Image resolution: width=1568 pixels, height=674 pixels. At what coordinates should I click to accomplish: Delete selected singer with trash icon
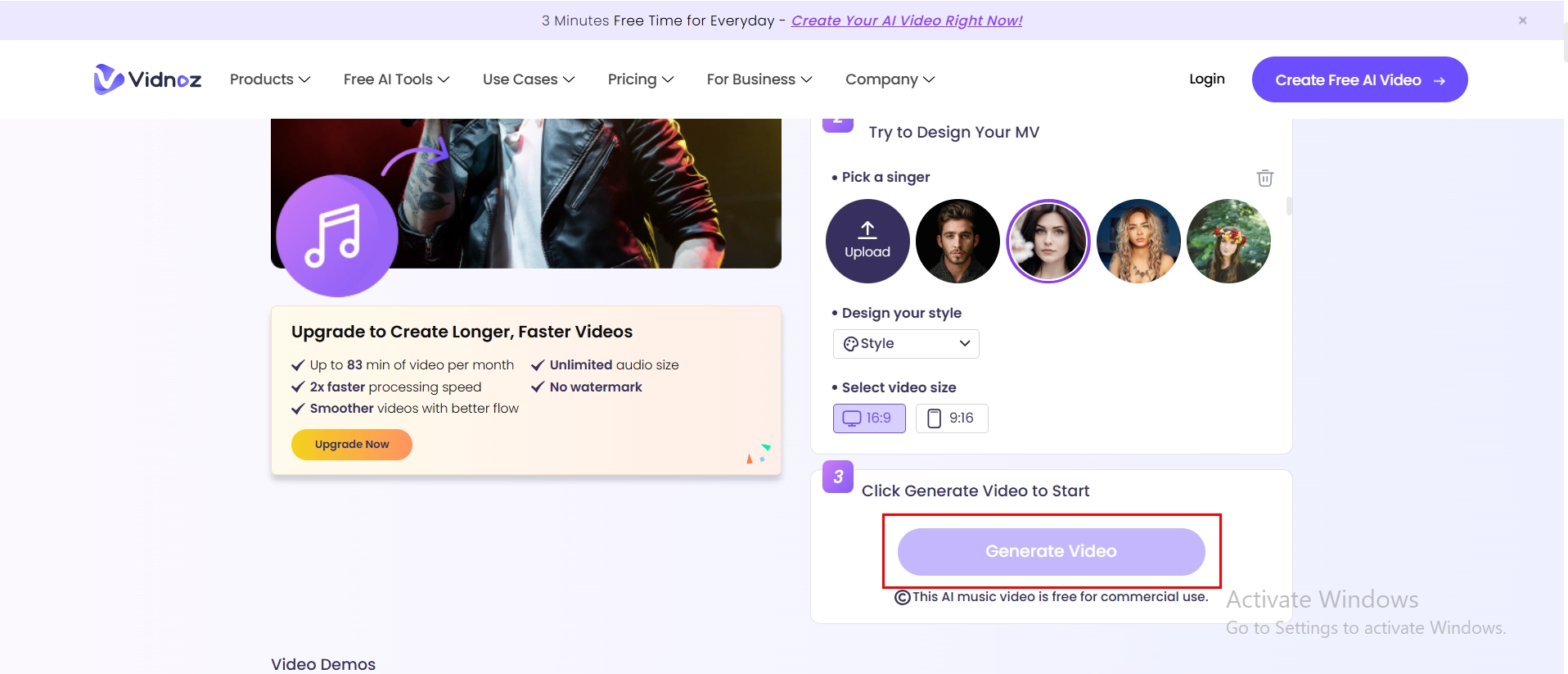coord(1264,178)
